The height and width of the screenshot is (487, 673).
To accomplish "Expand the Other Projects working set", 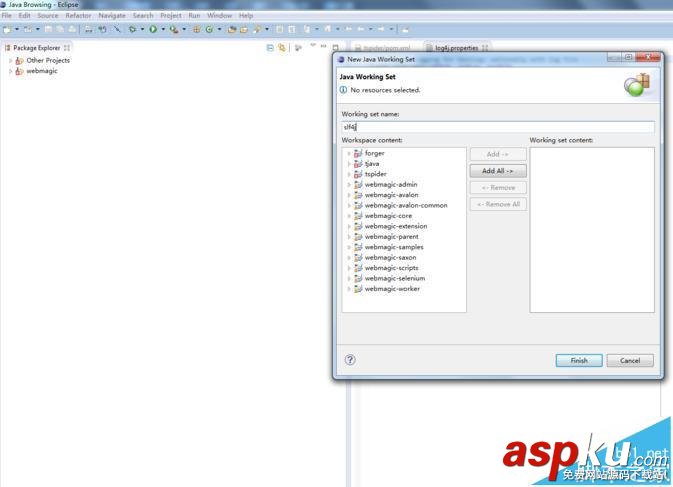I will pyautogui.click(x=10, y=60).
